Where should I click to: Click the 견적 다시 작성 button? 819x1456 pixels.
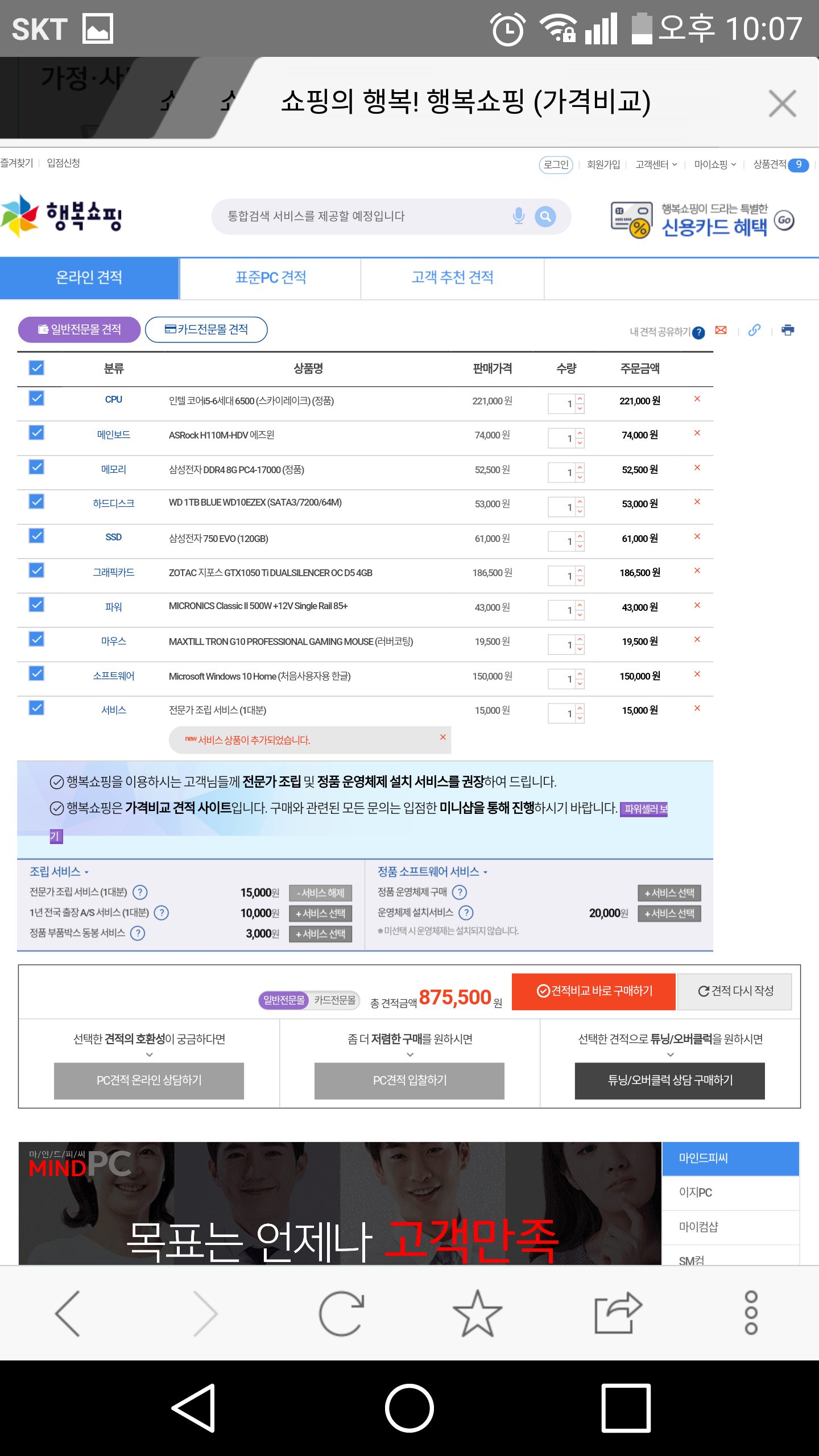(x=735, y=991)
